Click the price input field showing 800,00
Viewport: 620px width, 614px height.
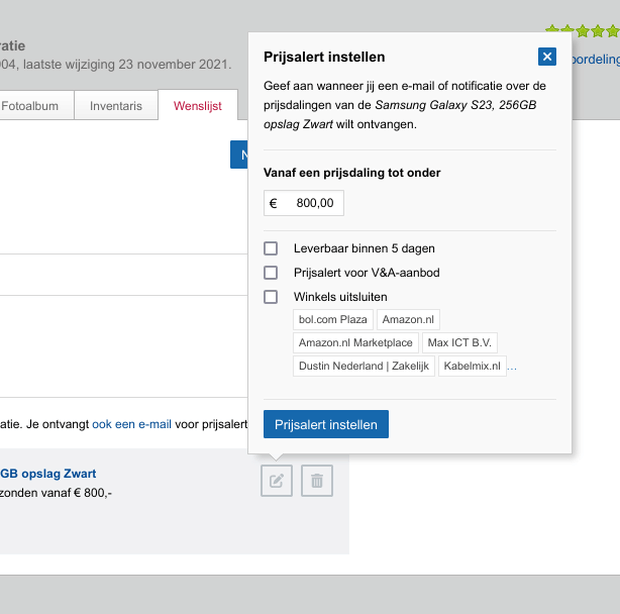pyautogui.click(x=304, y=203)
